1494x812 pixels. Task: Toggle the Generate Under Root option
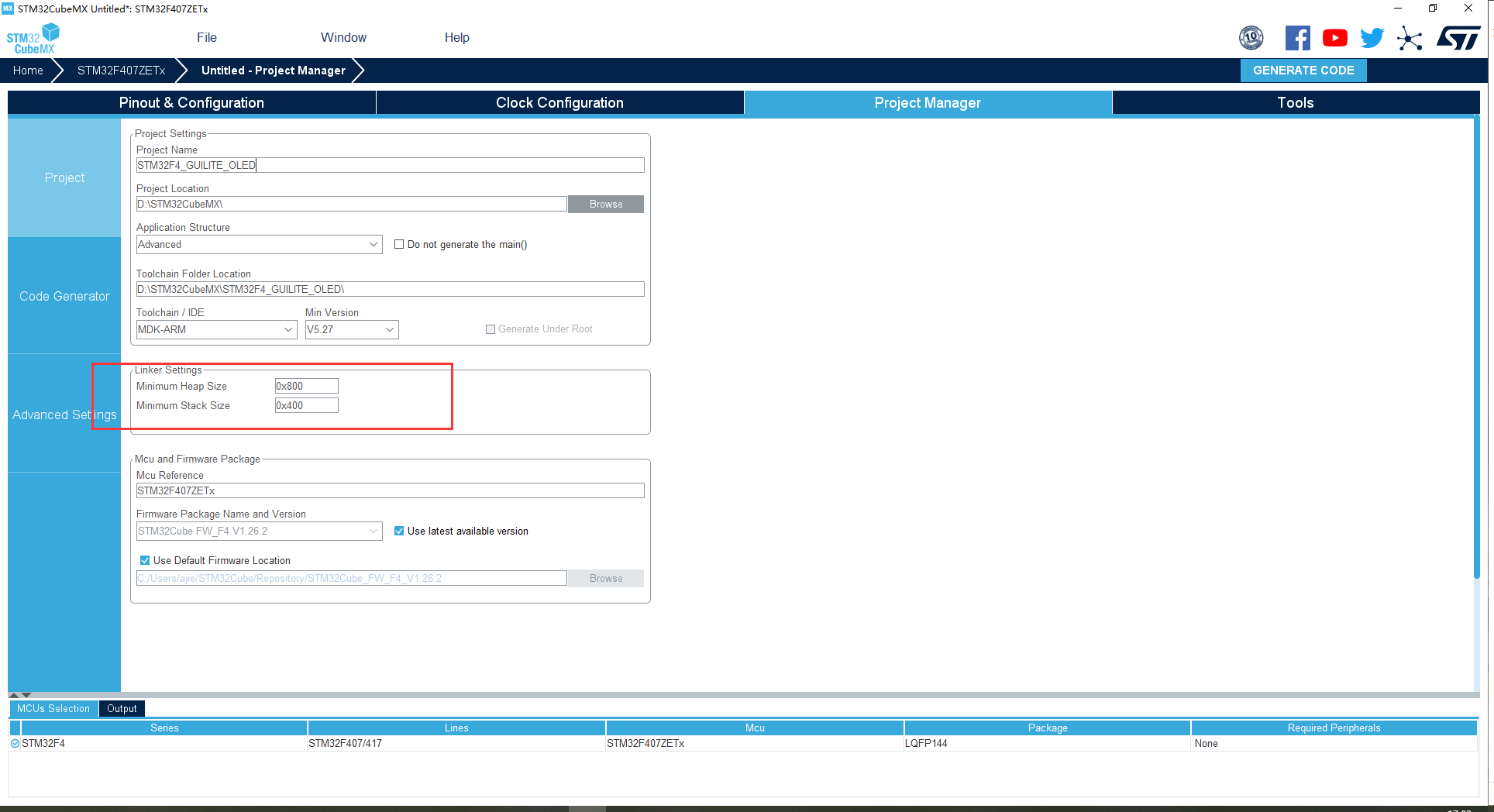click(x=490, y=329)
